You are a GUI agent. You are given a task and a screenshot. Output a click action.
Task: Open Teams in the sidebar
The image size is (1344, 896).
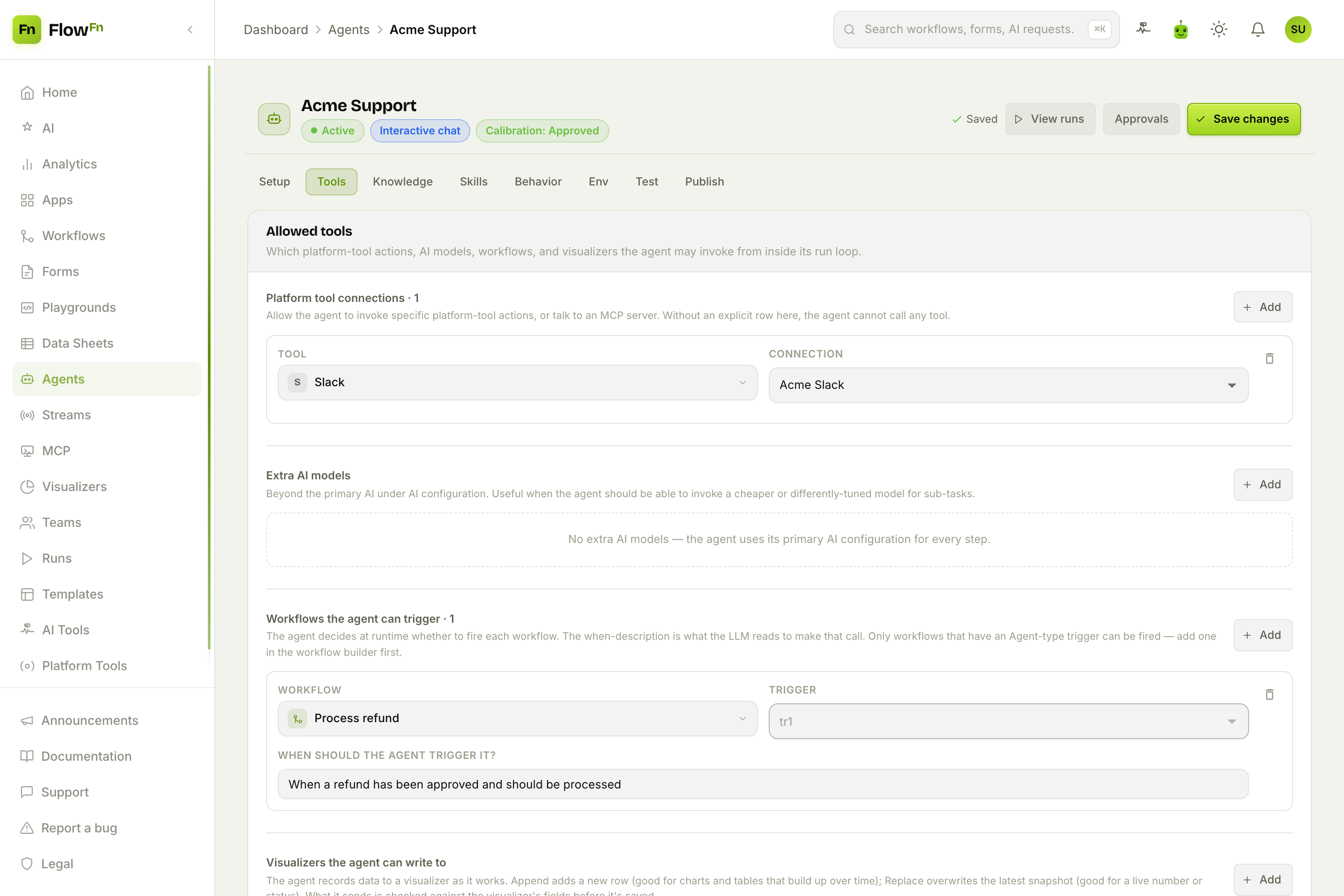tap(107, 522)
